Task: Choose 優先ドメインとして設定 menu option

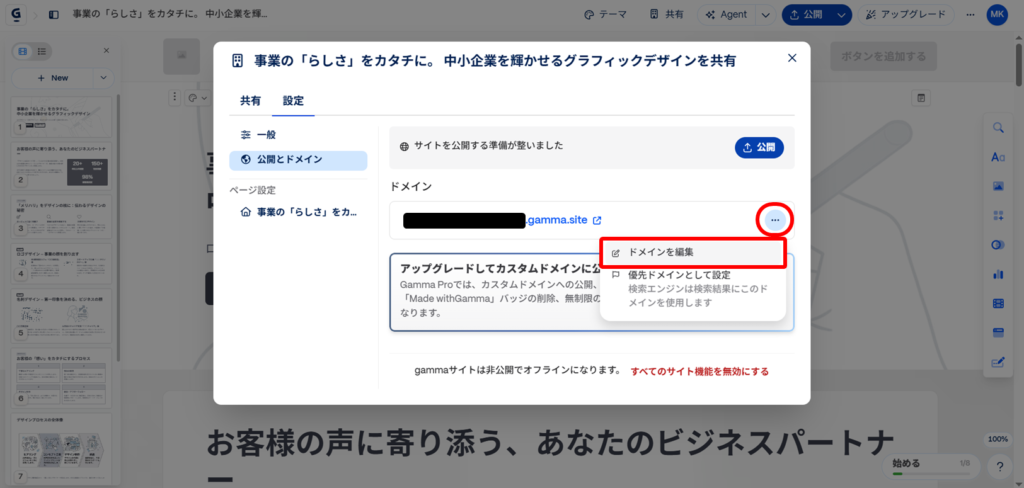Action: point(678,275)
